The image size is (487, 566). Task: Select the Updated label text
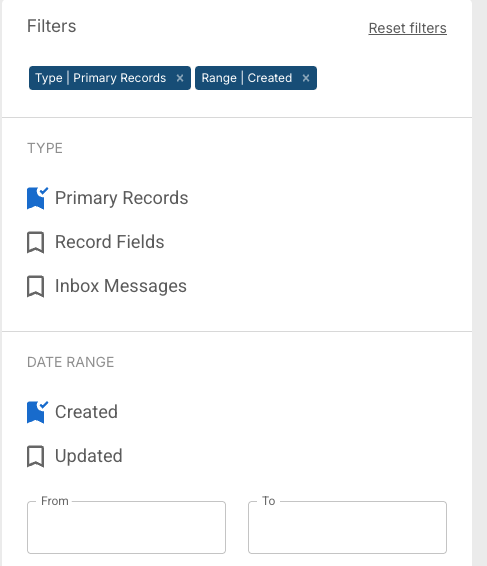89,456
